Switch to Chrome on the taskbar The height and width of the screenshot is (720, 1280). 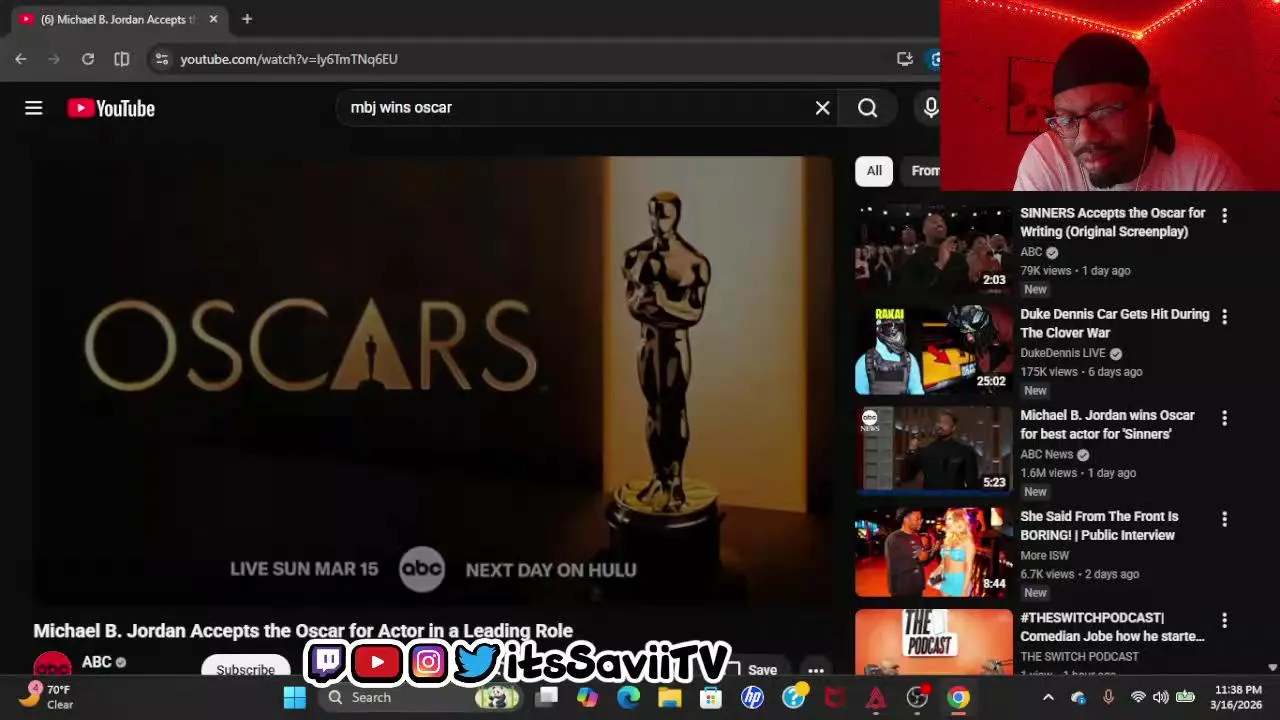tap(958, 697)
